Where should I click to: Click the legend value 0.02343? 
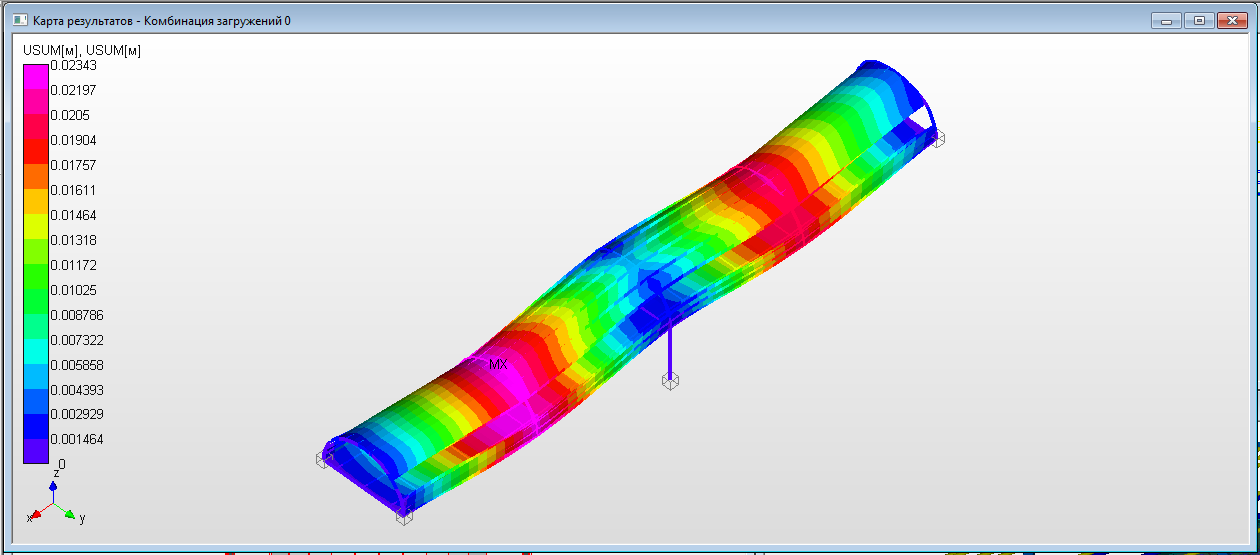click(x=73, y=65)
